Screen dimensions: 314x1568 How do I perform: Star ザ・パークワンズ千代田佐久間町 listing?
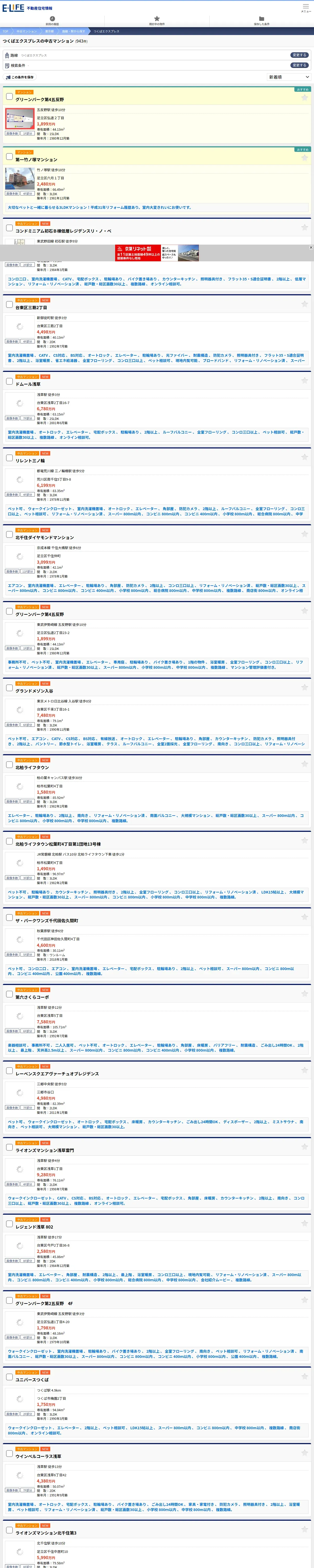pos(304,917)
